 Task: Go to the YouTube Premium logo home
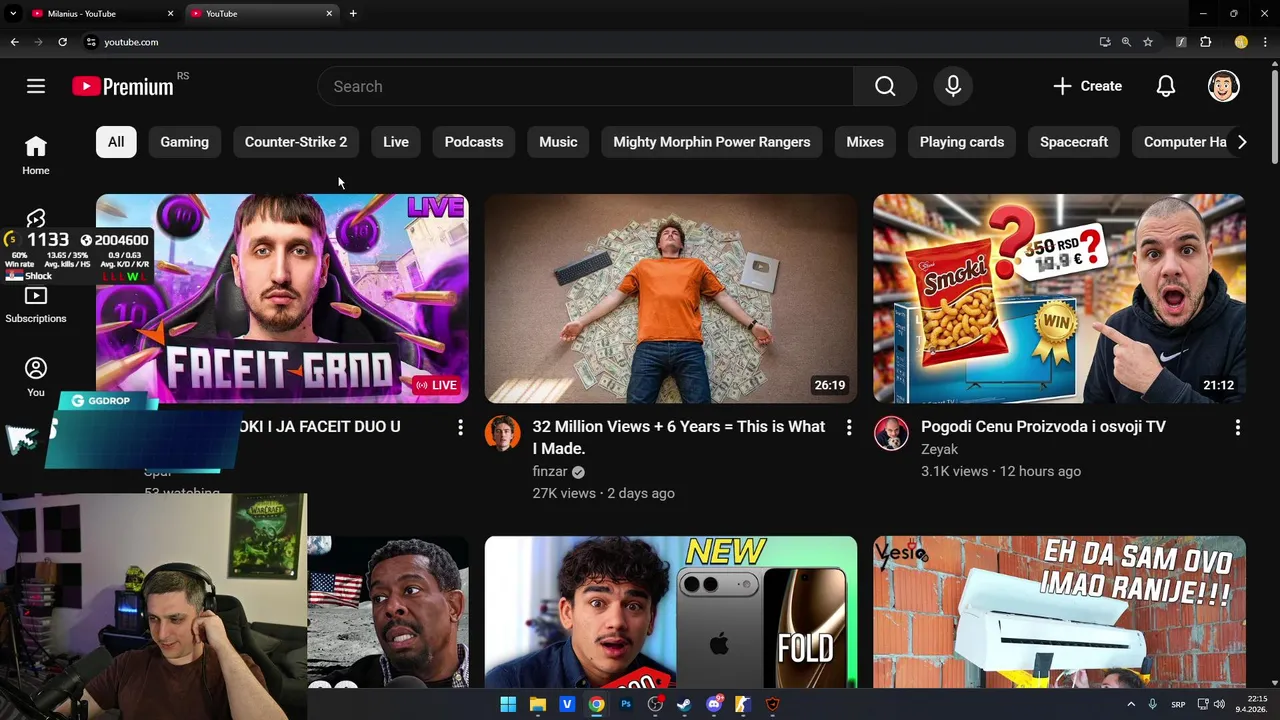(123, 87)
